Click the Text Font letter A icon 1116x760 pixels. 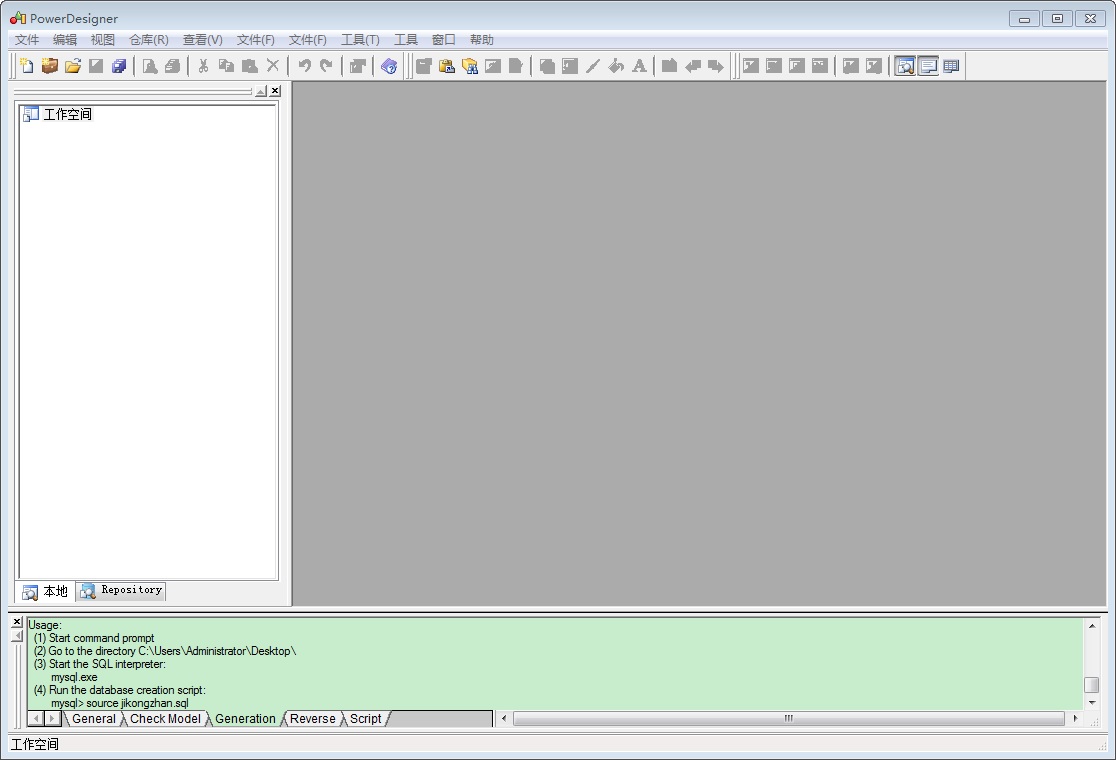pyautogui.click(x=639, y=66)
